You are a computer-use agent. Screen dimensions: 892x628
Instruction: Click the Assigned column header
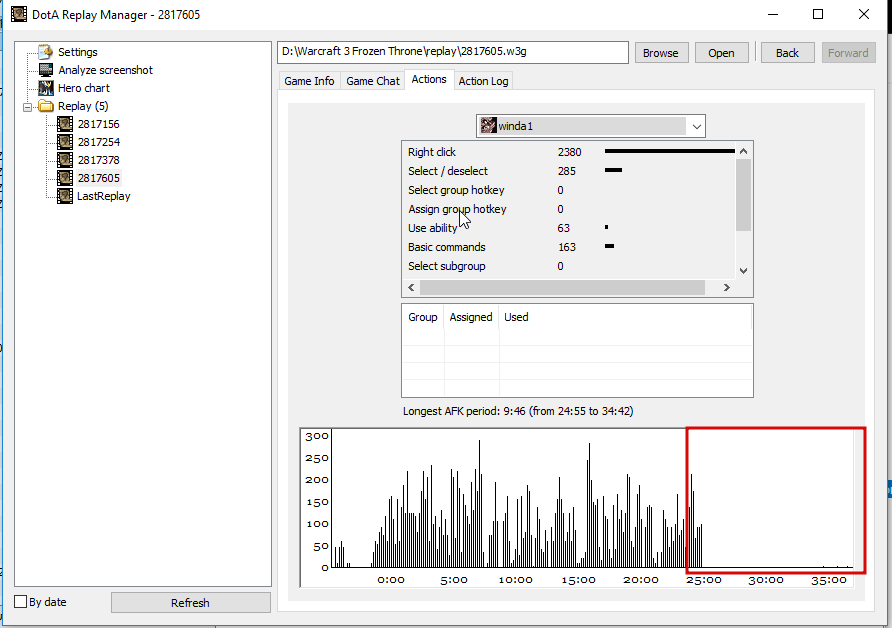click(471, 317)
